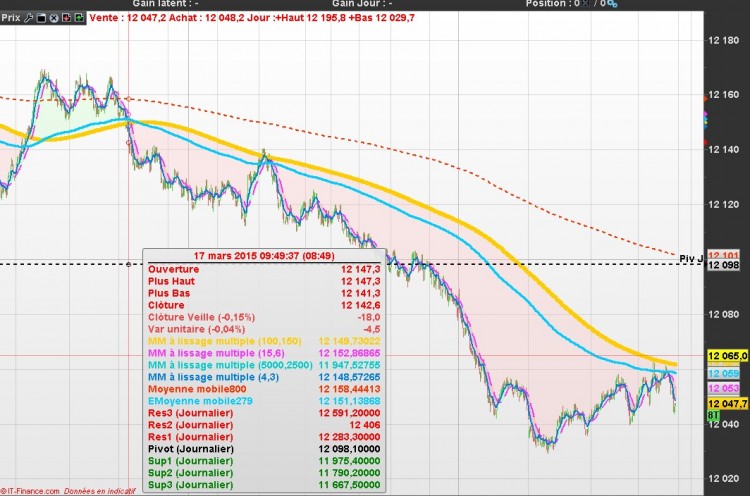This screenshot has height=496, width=750.
Task: Select the yellow 12 065,0 price tag
Action: tap(728, 356)
